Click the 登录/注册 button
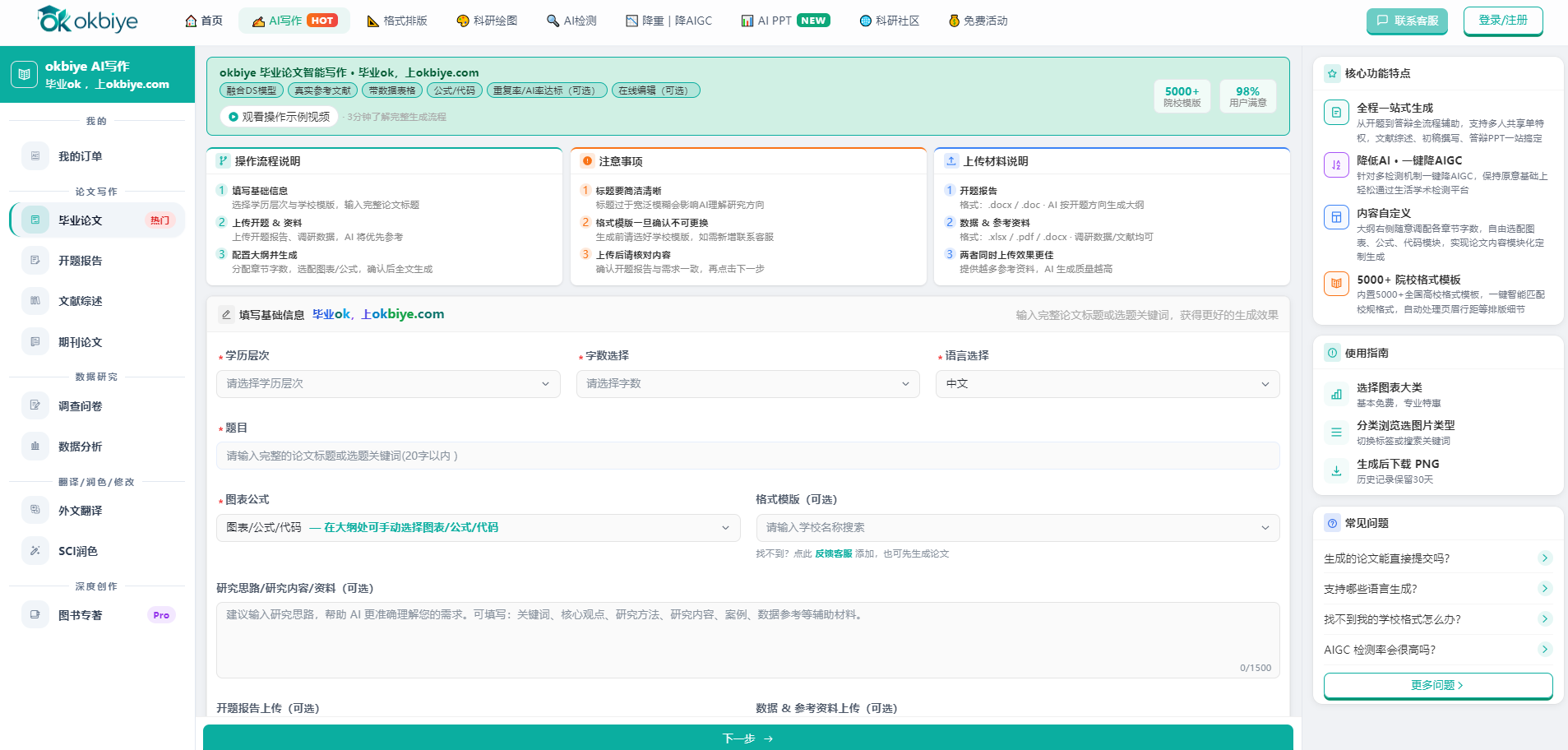Viewport: 1568px width, 750px height. (1503, 21)
